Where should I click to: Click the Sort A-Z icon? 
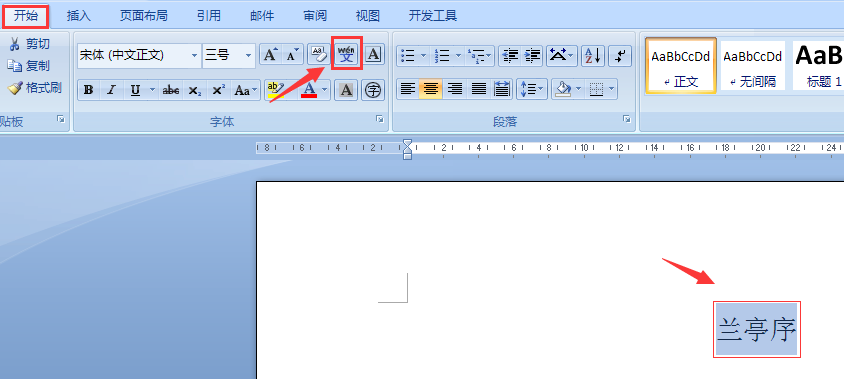[x=593, y=55]
